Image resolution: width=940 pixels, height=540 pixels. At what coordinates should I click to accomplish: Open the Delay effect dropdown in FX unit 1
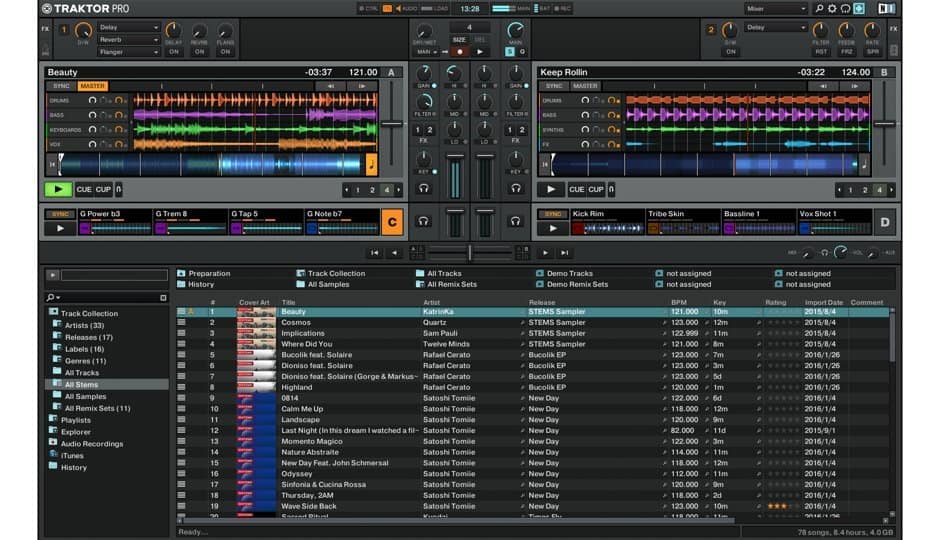128,28
